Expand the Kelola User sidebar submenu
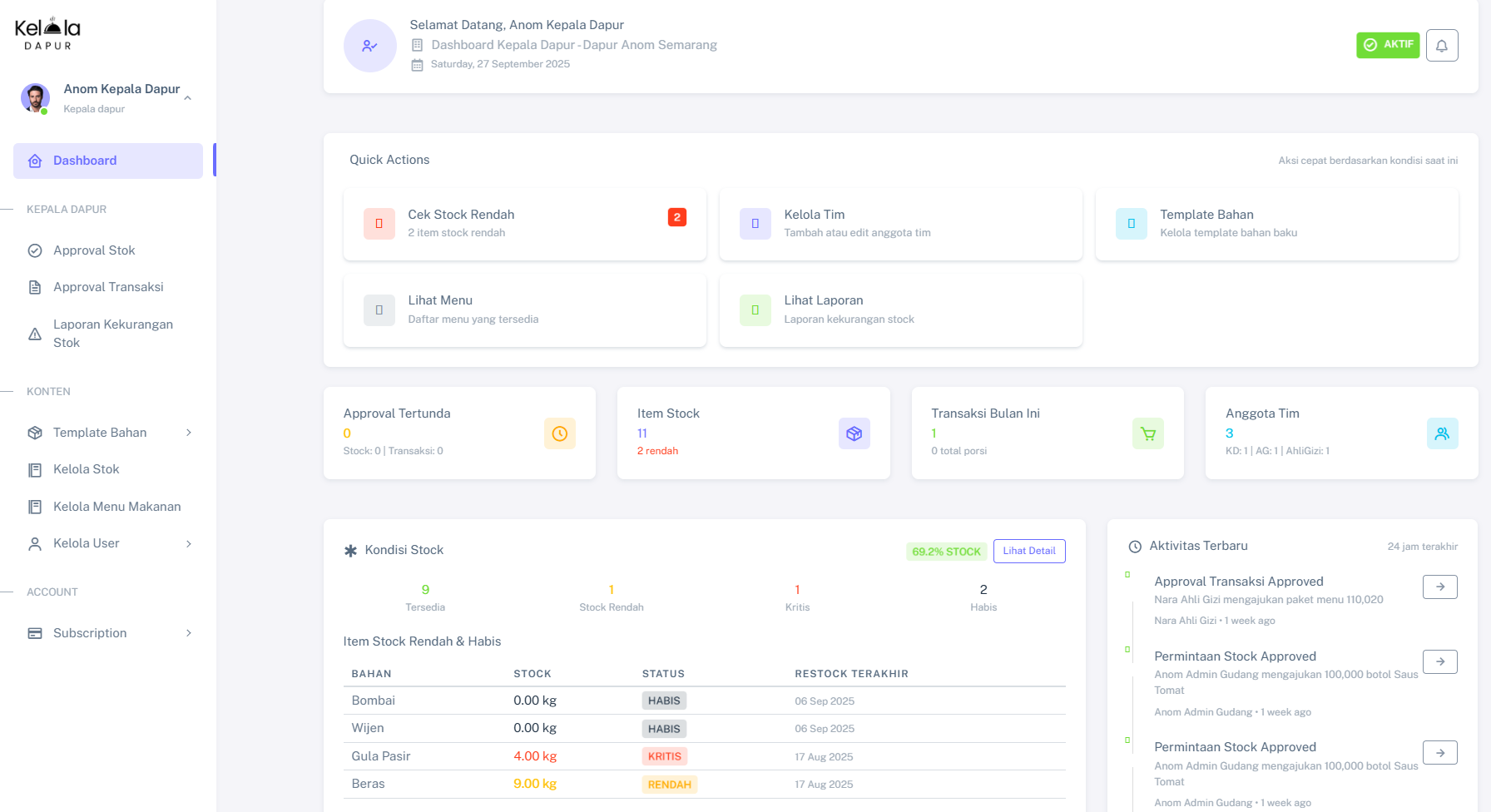Screen dimensions: 1491x812 click(189, 543)
